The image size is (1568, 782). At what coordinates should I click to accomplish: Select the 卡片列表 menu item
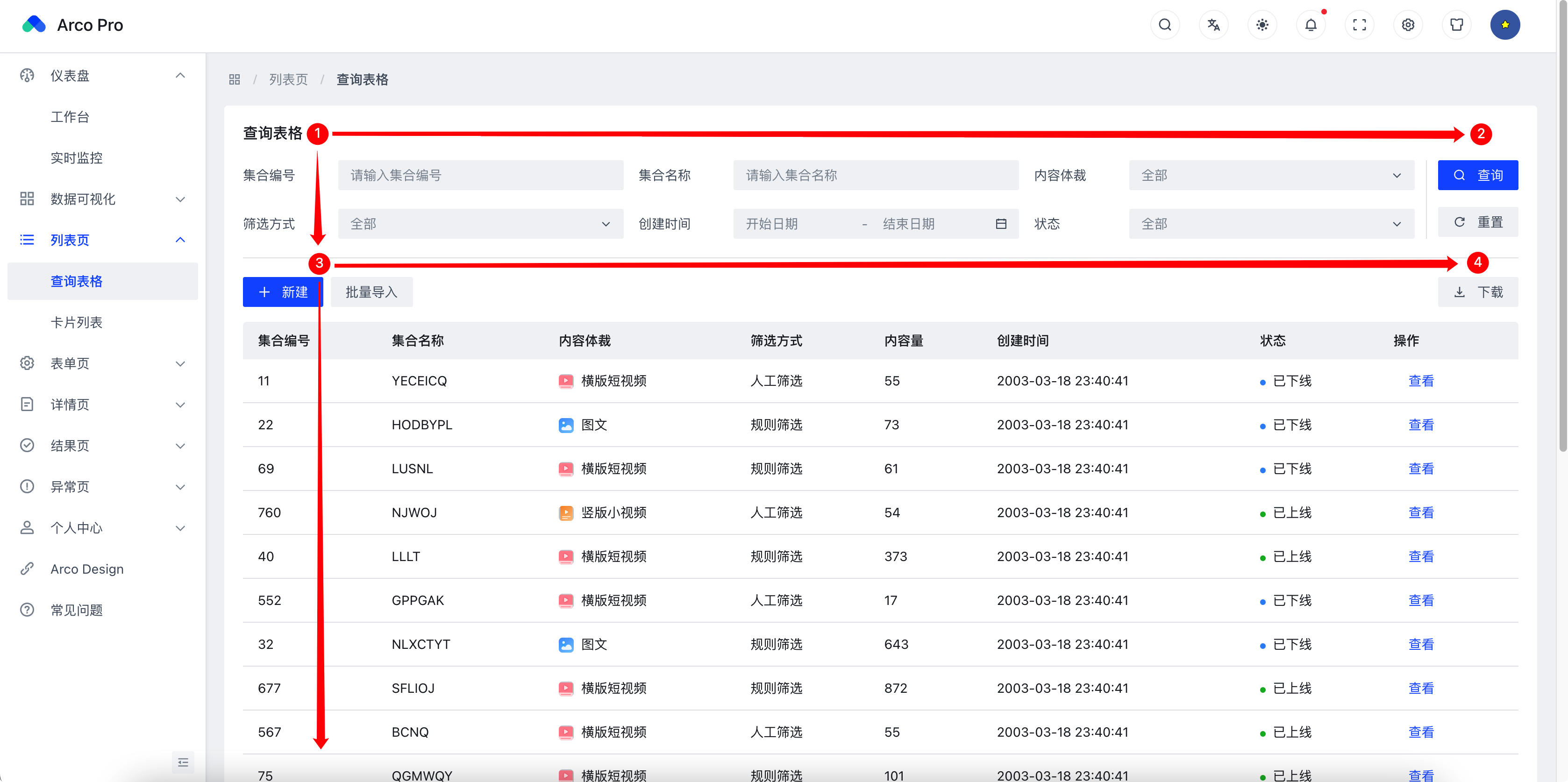pos(77,322)
